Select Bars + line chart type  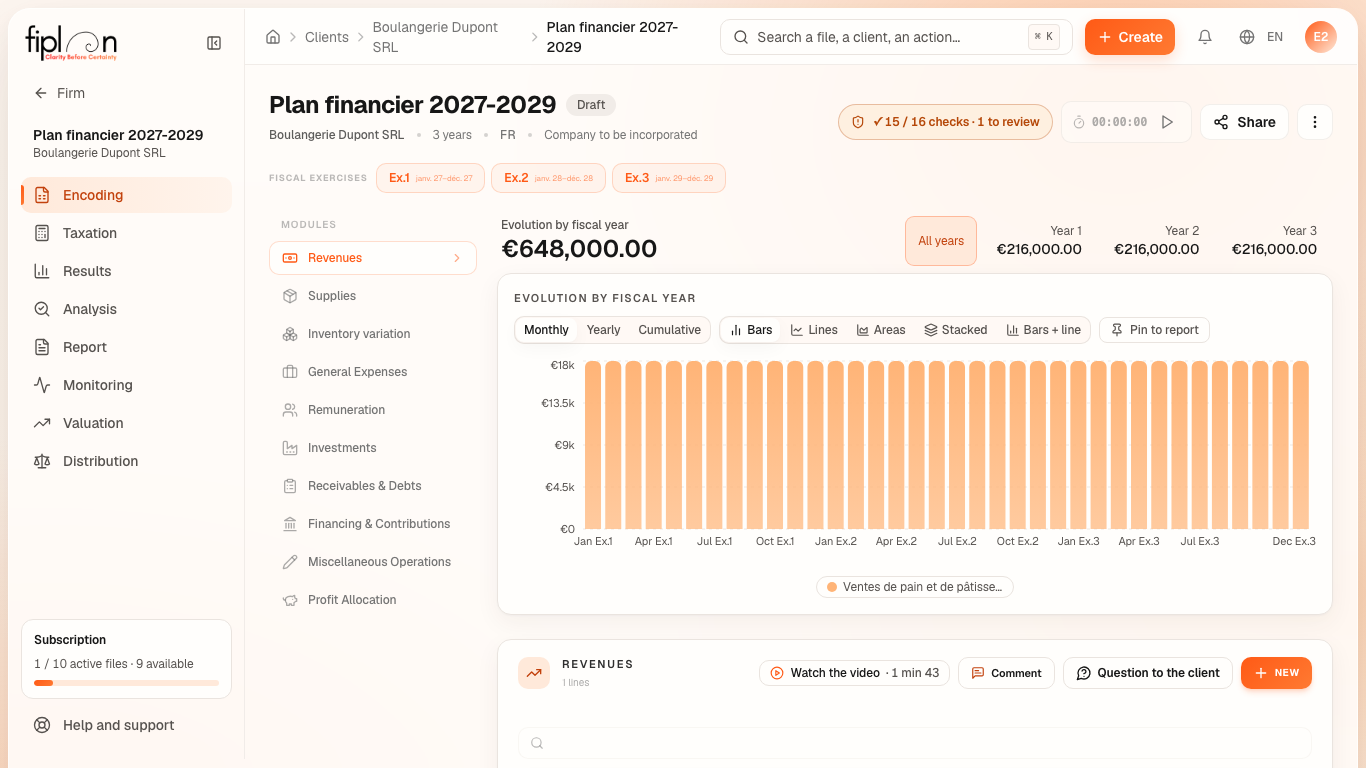(1043, 330)
